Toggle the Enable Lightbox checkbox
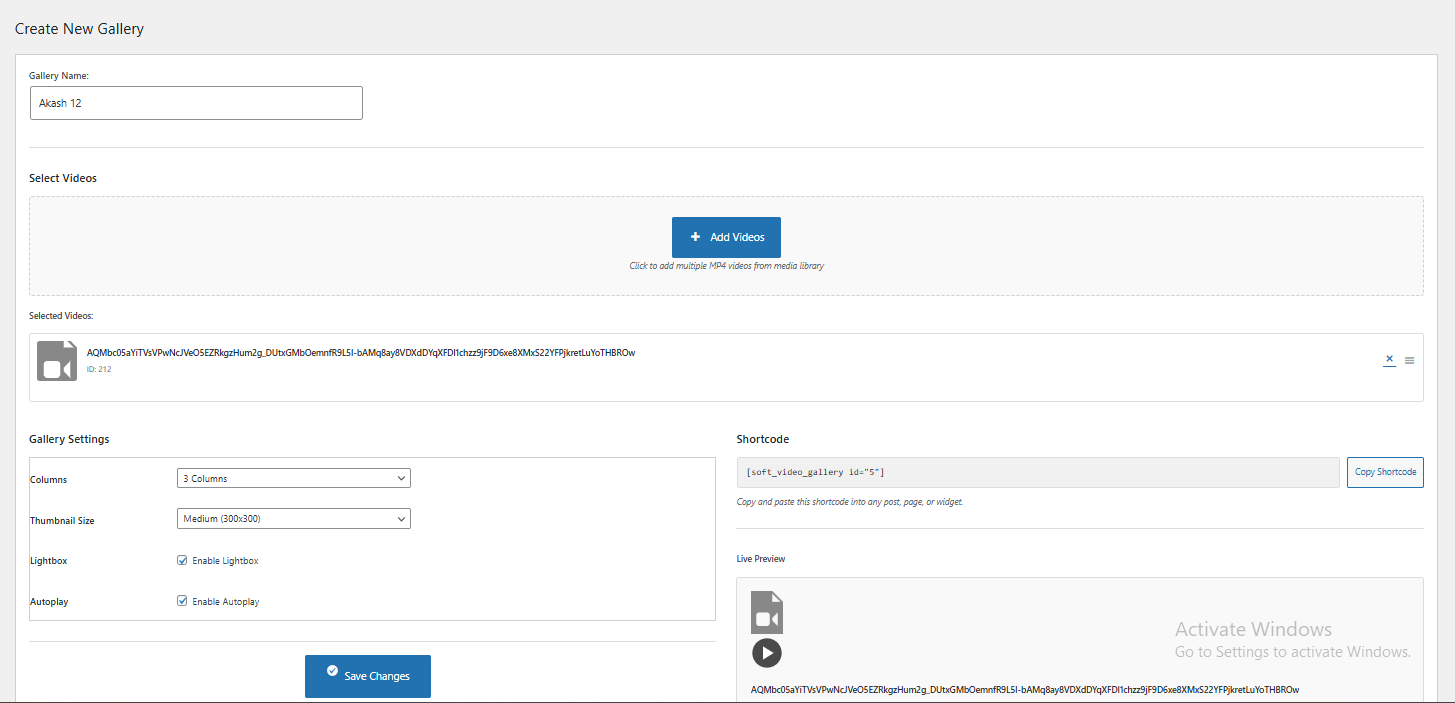 182,561
